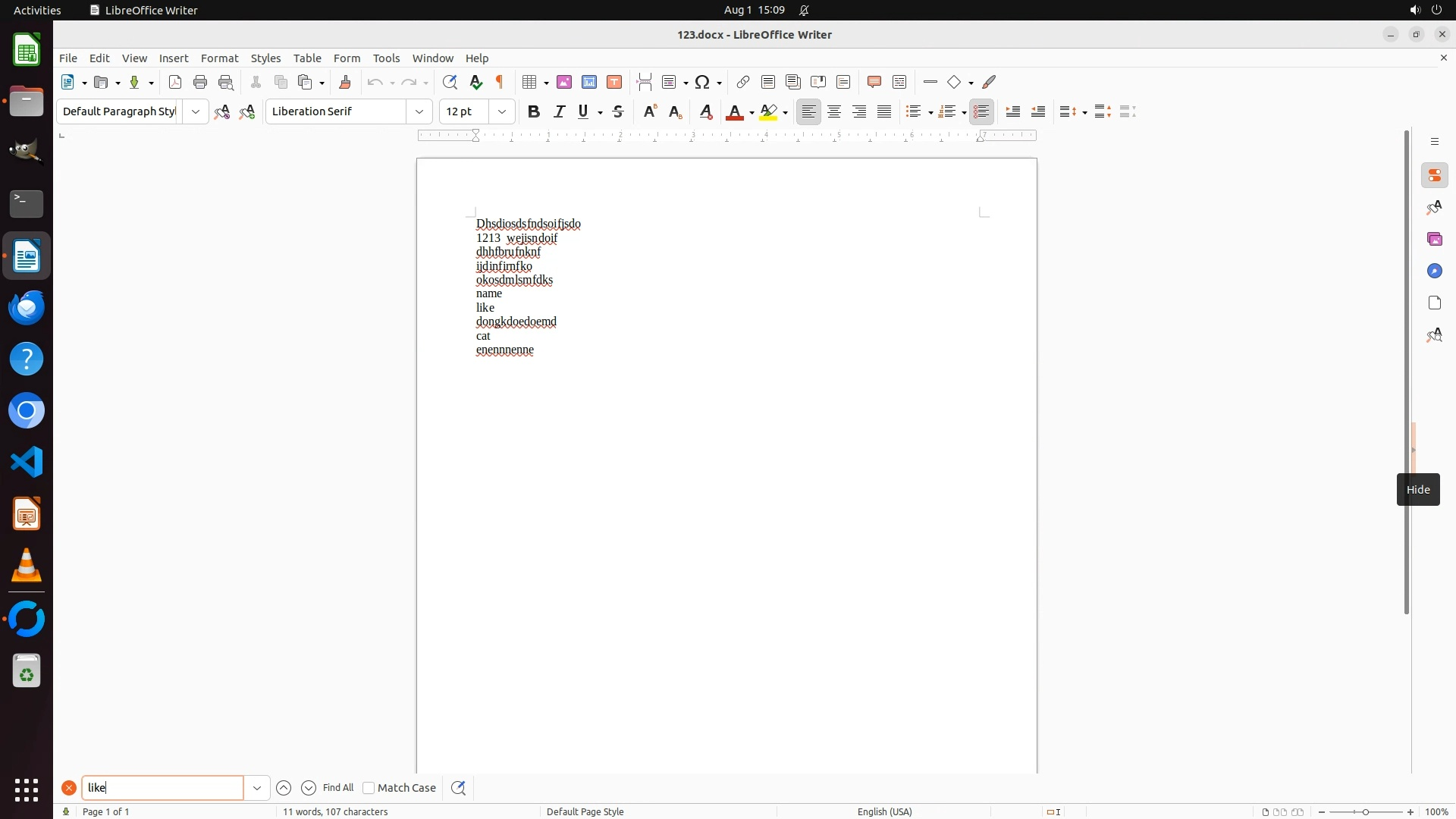The image size is (1456, 819).
Task: Click the Clone Formatting paintbrush icon
Action: click(x=345, y=82)
